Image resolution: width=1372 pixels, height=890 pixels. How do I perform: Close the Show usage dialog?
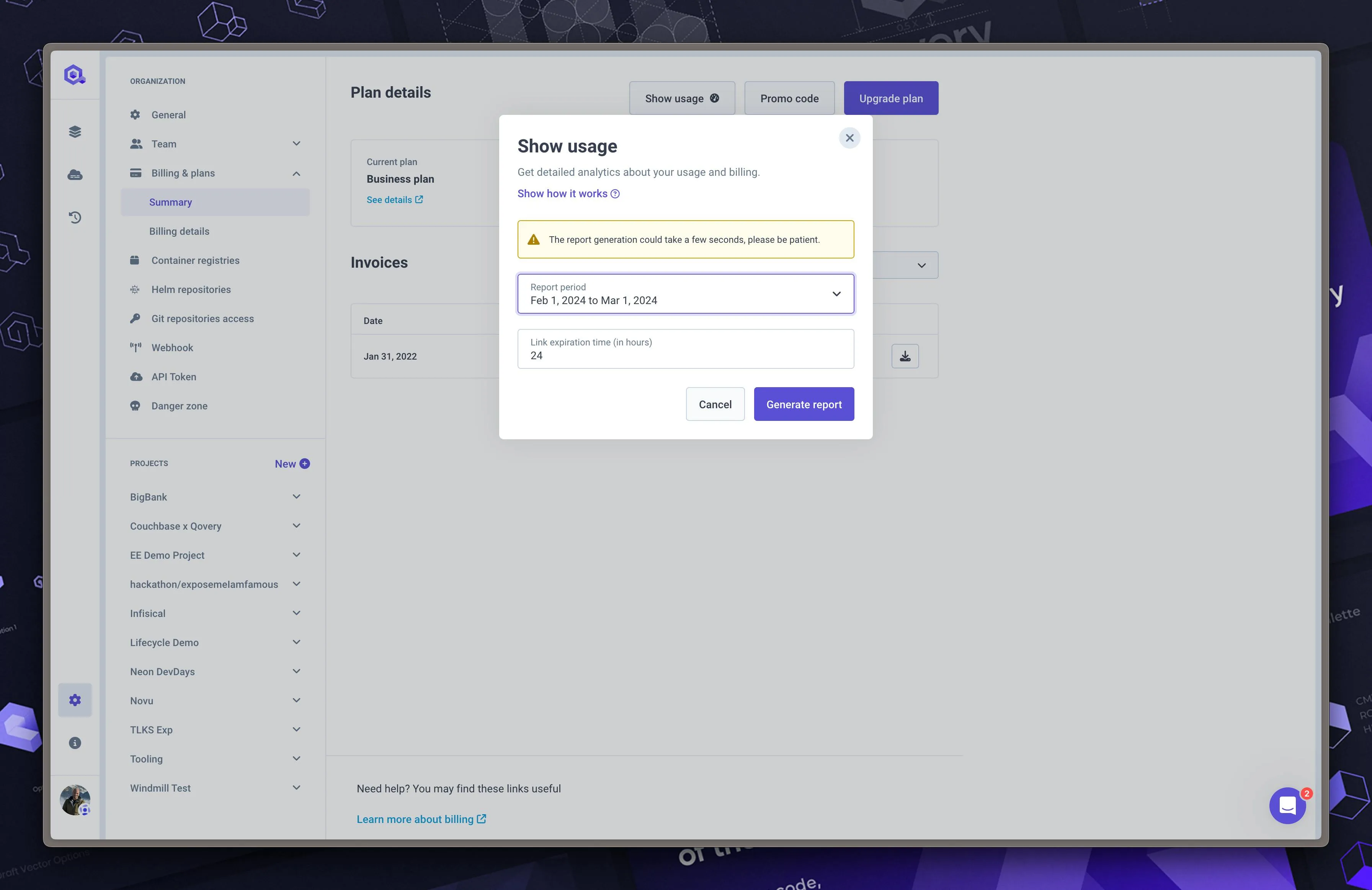tap(849, 138)
